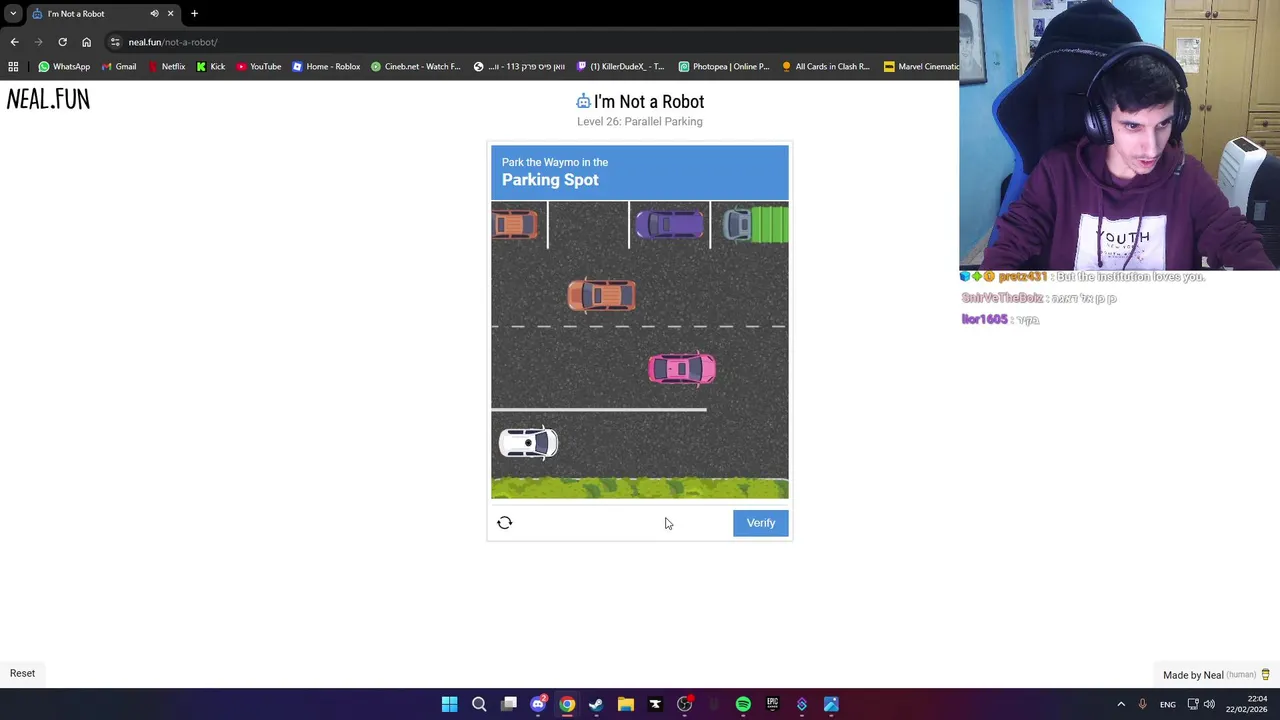1280x720 pixels.
Task: Show hidden system tray icons
Action: (1121, 704)
